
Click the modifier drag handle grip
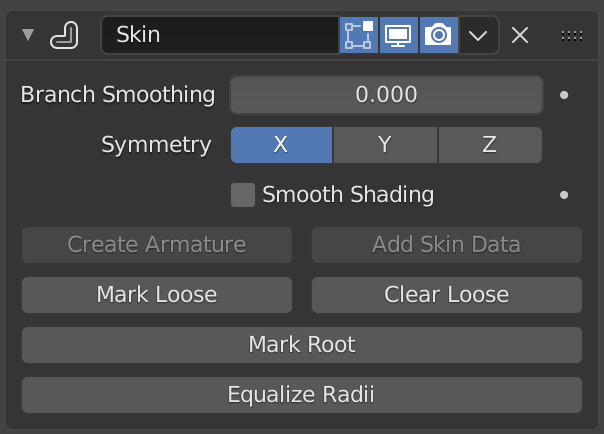click(572, 35)
